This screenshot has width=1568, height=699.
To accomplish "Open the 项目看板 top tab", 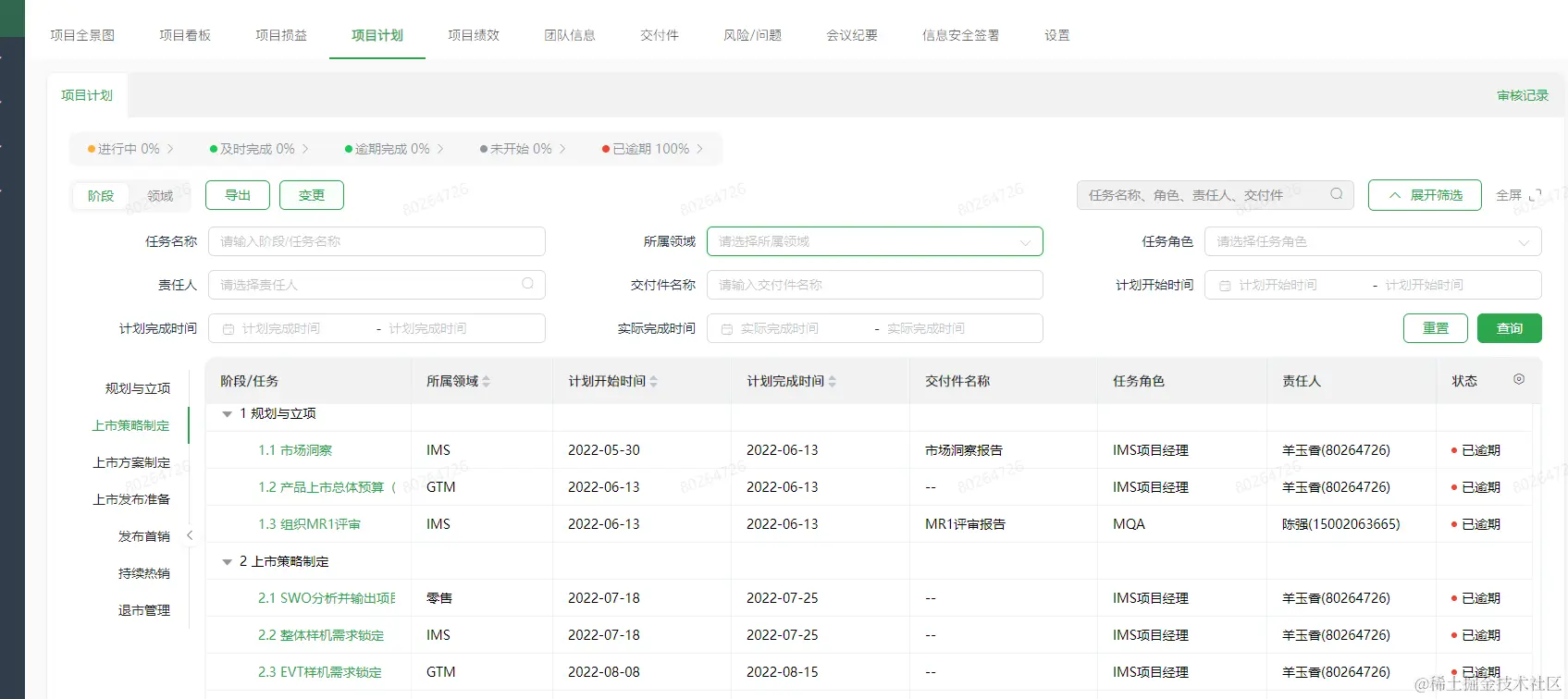I will pyautogui.click(x=185, y=35).
